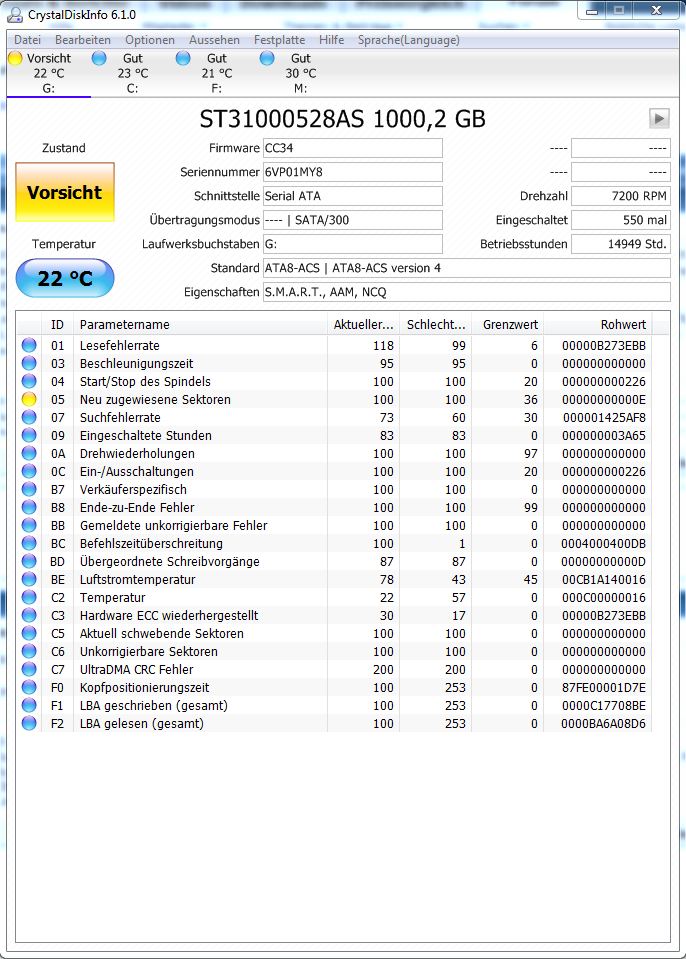Click the Grenzwert column header
Image resolution: width=686 pixels, height=959 pixels.
pos(507,325)
